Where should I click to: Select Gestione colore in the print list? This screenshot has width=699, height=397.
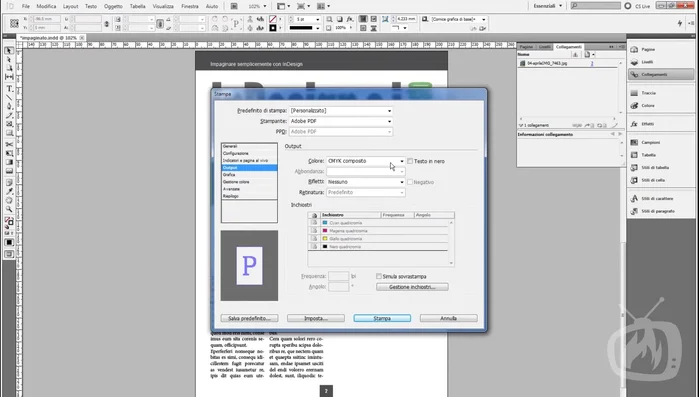tap(249, 182)
